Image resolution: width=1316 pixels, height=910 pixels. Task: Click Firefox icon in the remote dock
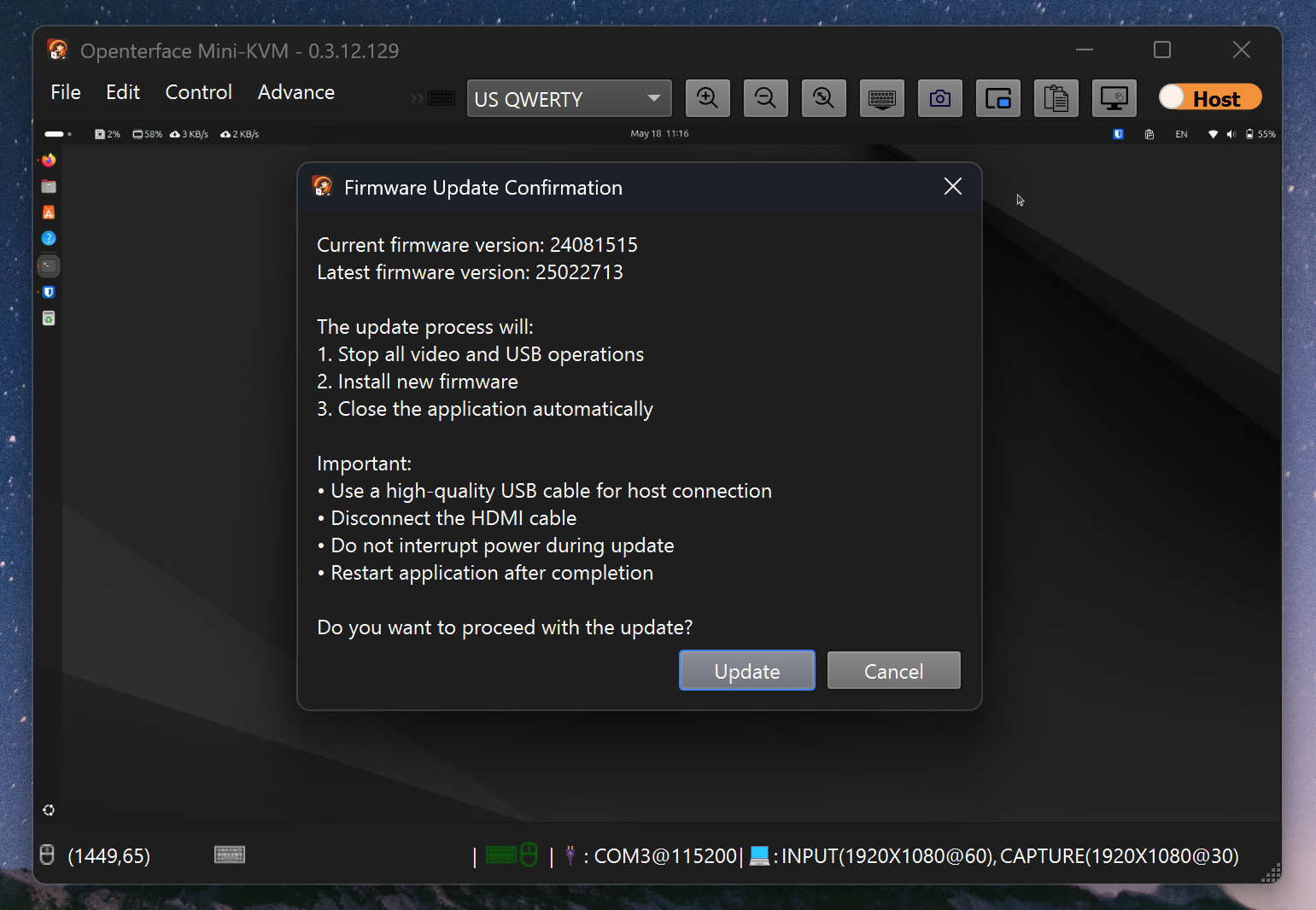49,160
